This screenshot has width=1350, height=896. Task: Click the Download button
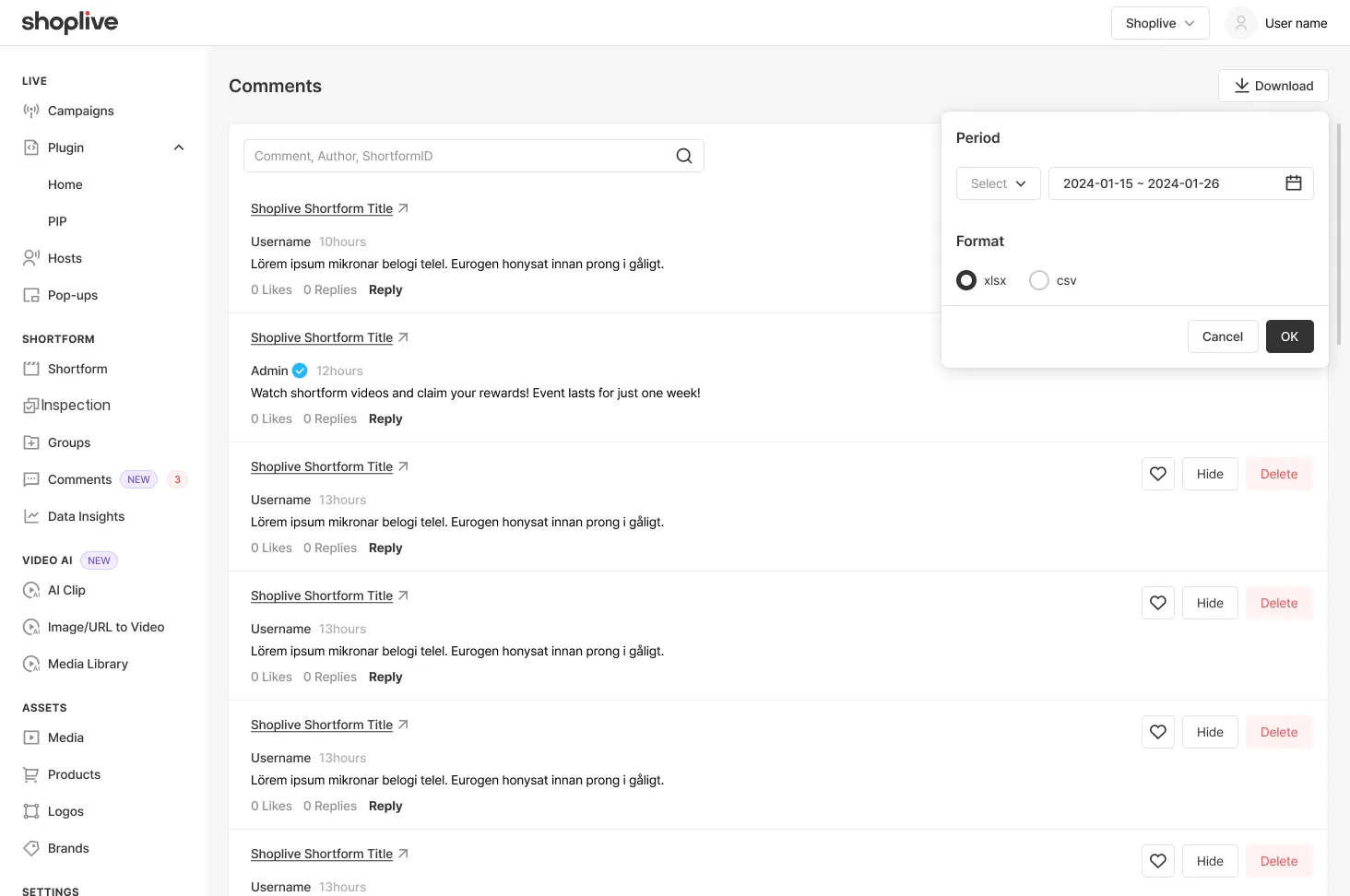click(x=1273, y=86)
